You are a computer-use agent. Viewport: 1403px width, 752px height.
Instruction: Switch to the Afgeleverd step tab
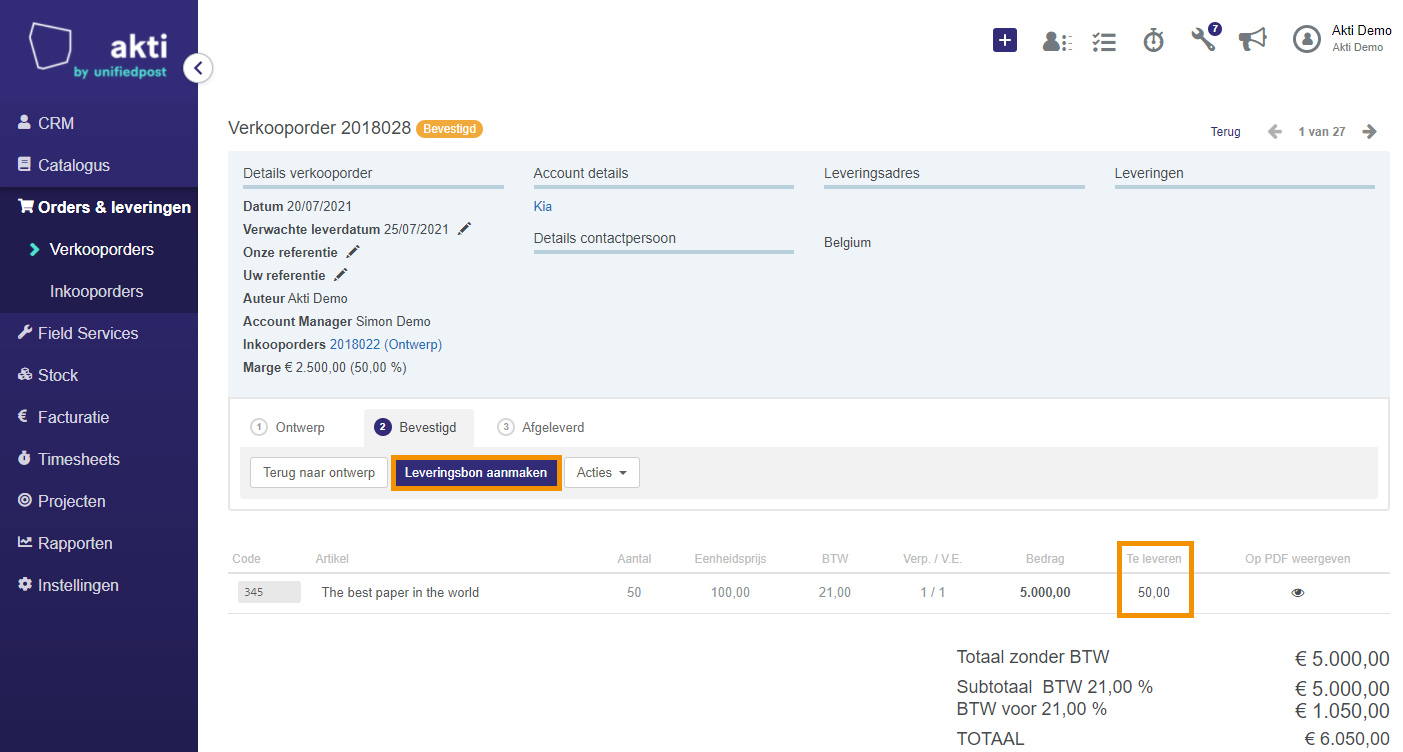pos(542,427)
